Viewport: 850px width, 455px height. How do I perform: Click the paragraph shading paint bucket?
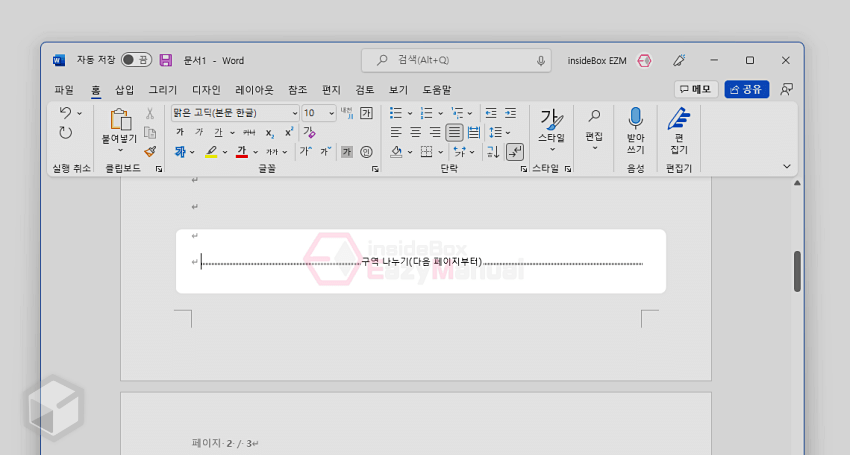(x=396, y=152)
